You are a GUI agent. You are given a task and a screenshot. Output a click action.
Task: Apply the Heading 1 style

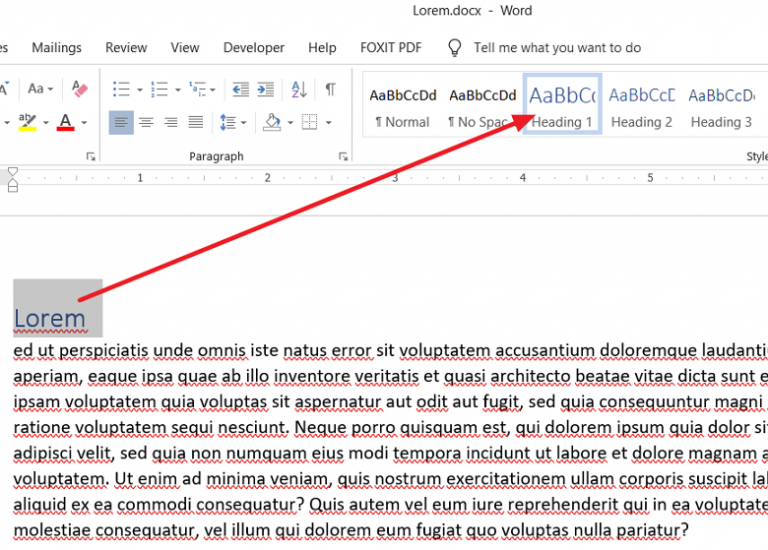tap(562, 107)
